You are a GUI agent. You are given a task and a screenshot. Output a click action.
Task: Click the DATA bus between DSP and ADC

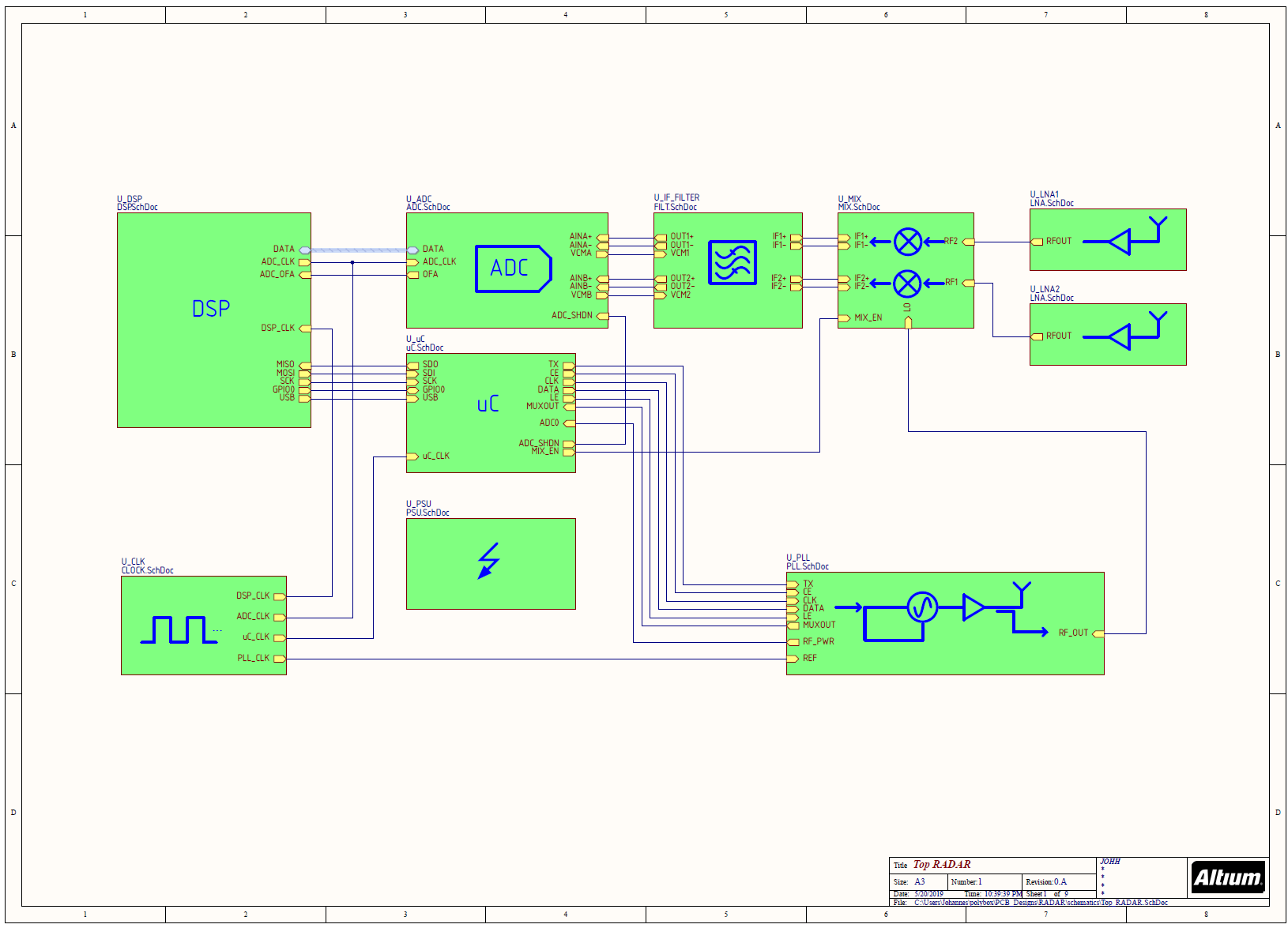click(359, 250)
